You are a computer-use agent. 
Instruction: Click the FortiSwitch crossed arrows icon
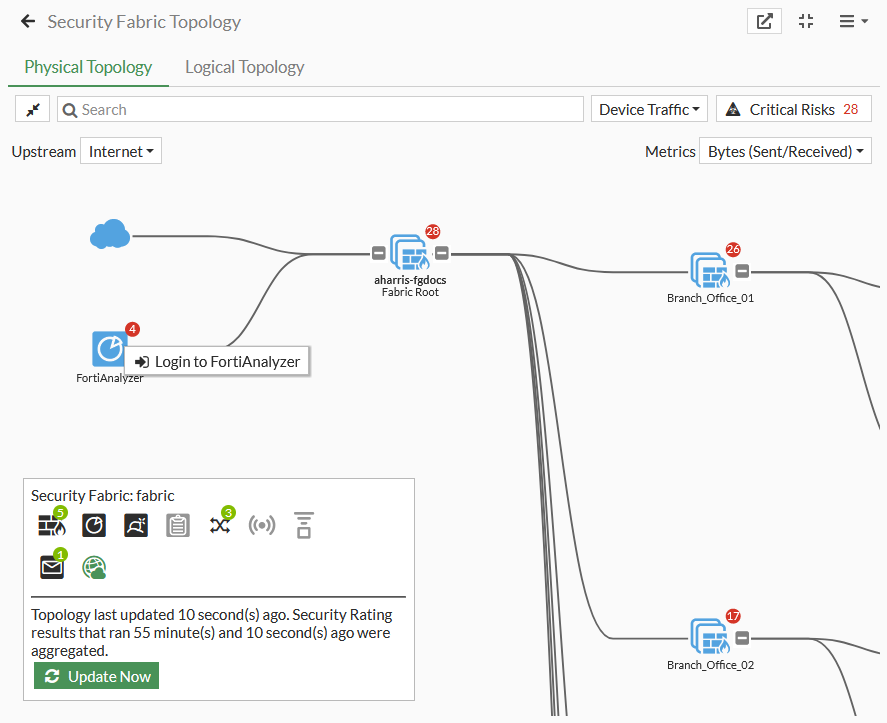pyautogui.click(x=219, y=526)
